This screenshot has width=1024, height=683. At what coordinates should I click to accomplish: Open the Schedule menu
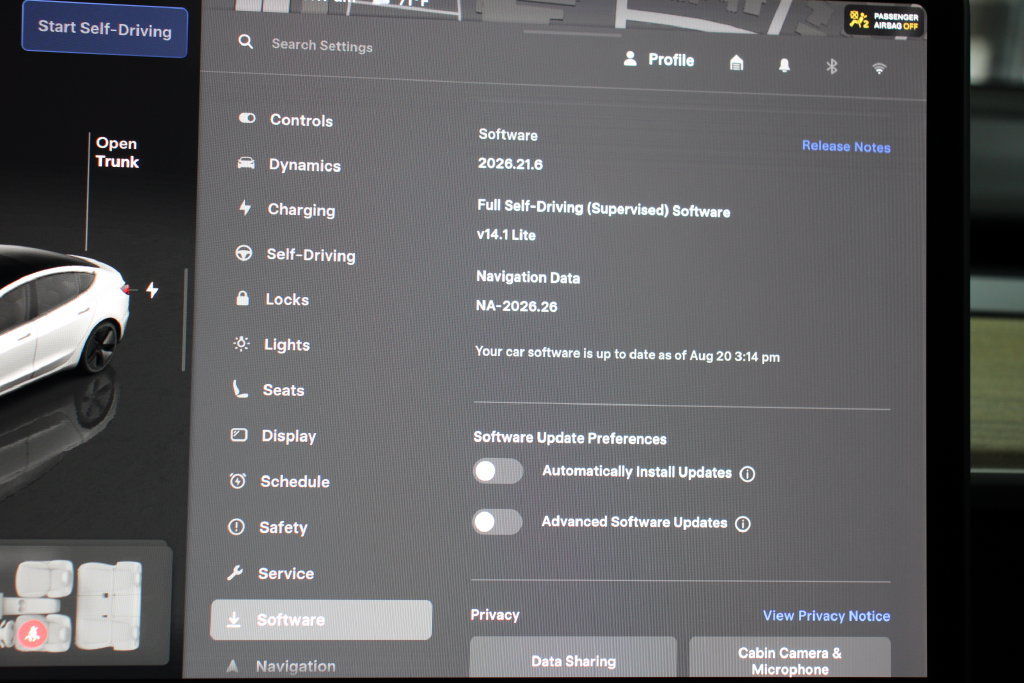(x=279, y=481)
